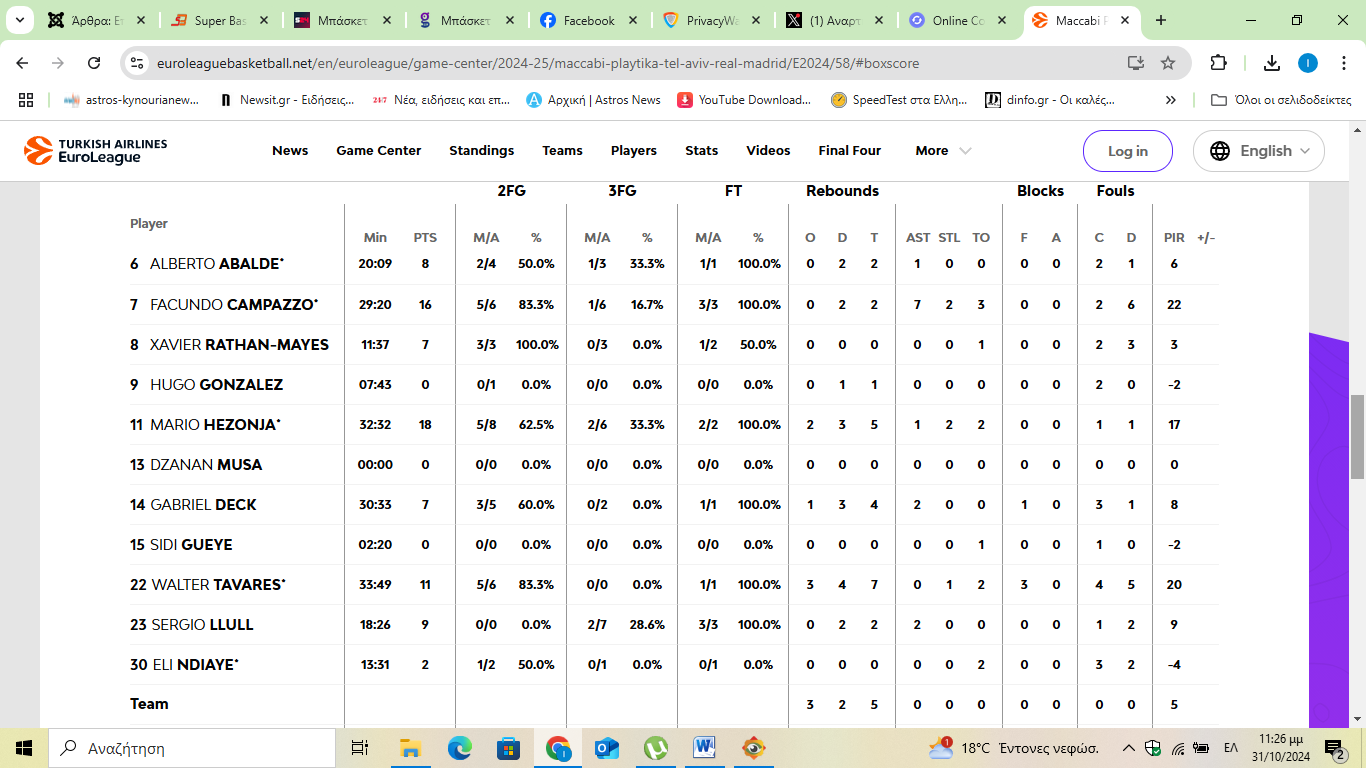Expand the More navigation dropdown
1366x768 pixels.
tap(942, 151)
